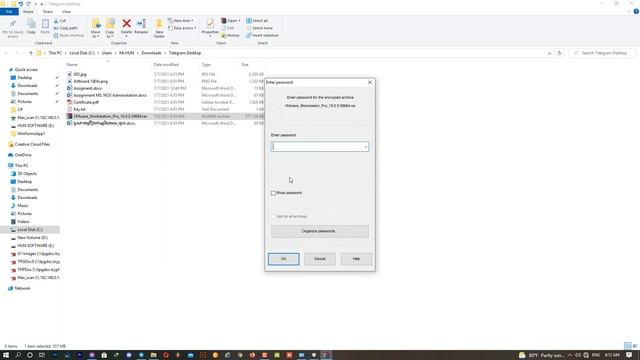Click the Windows Start button
The height and width of the screenshot is (360, 640).
point(6,355)
